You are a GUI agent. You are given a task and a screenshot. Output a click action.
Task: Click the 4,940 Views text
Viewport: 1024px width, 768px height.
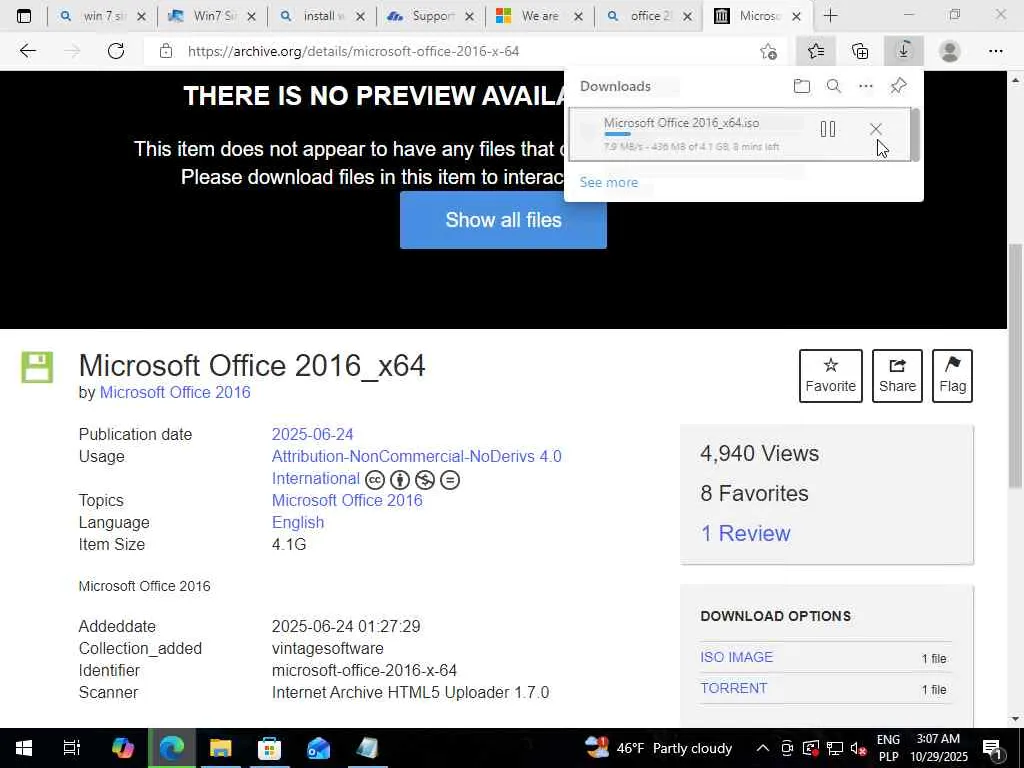point(759,453)
